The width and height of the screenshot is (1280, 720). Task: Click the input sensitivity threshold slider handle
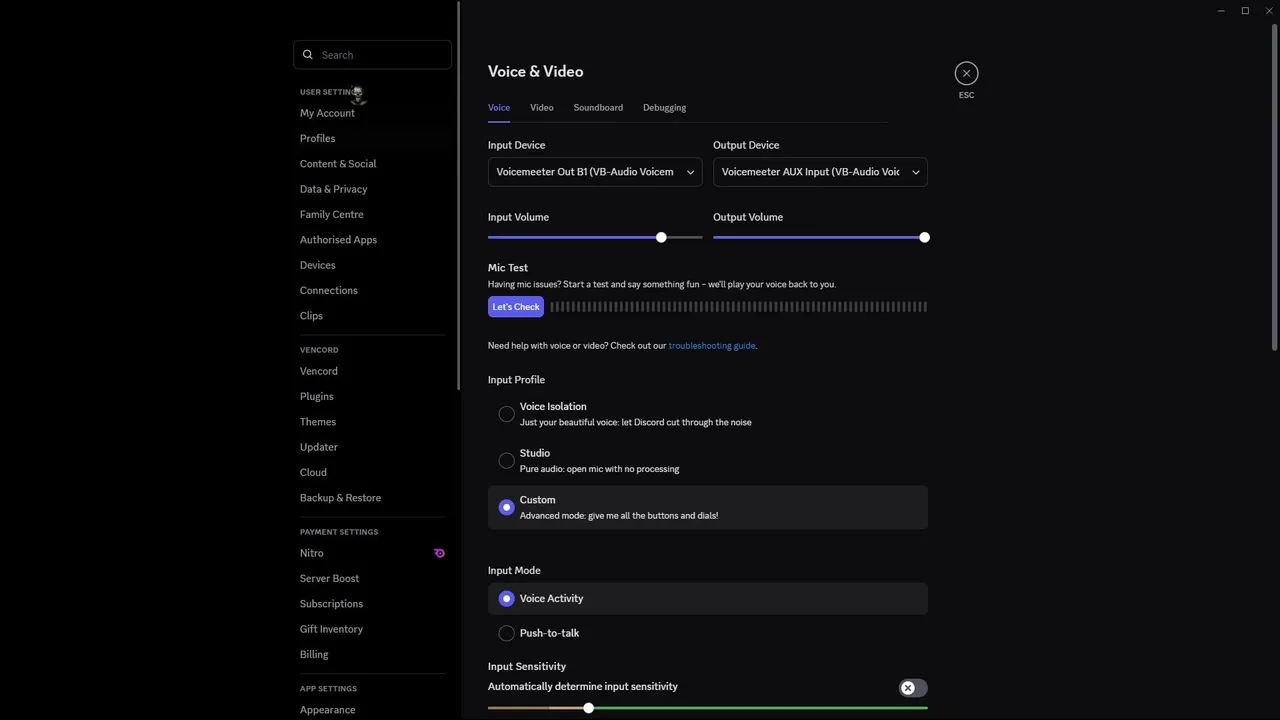click(588, 708)
